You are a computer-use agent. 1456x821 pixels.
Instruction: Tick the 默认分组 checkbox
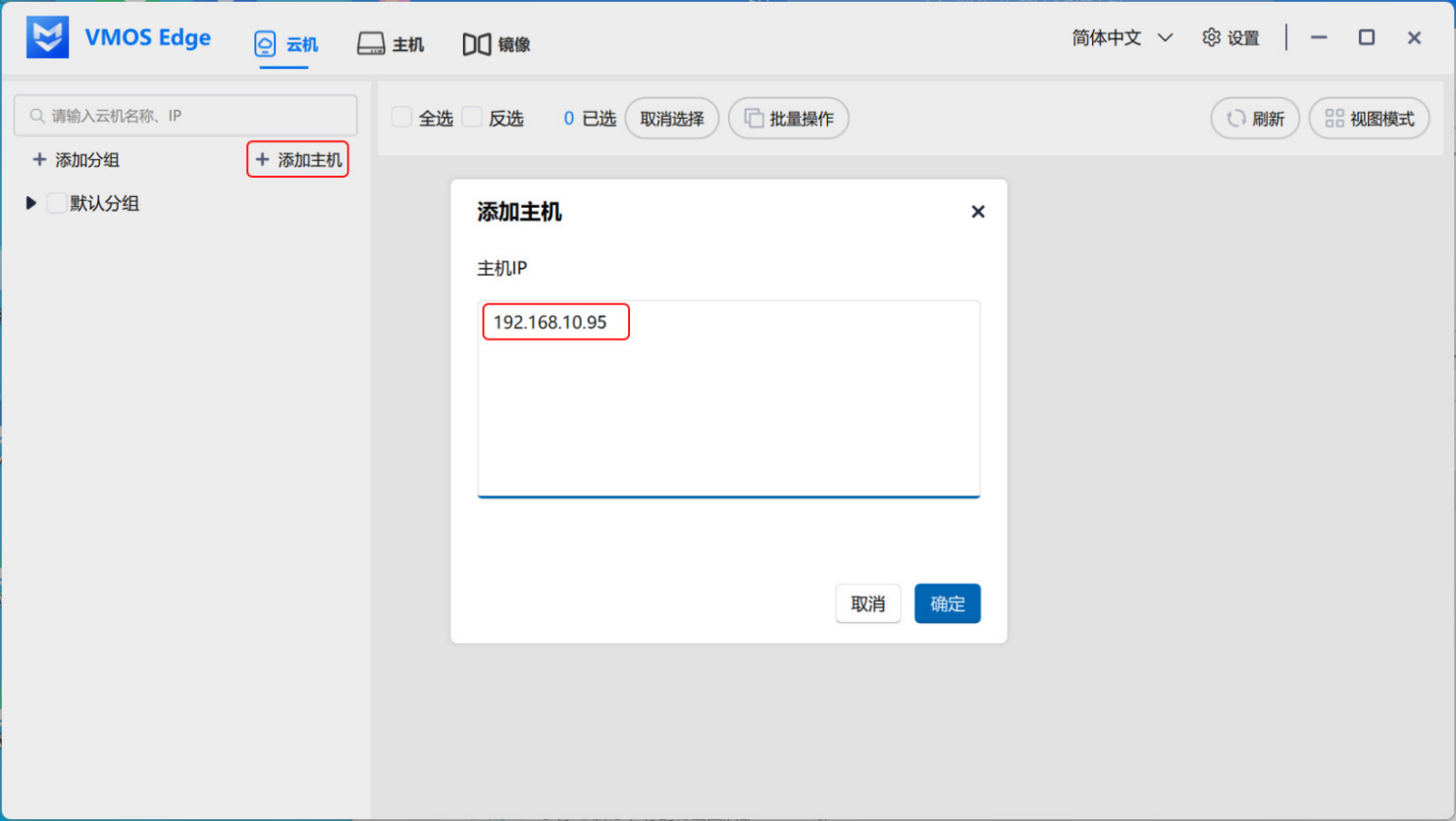[x=57, y=203]
